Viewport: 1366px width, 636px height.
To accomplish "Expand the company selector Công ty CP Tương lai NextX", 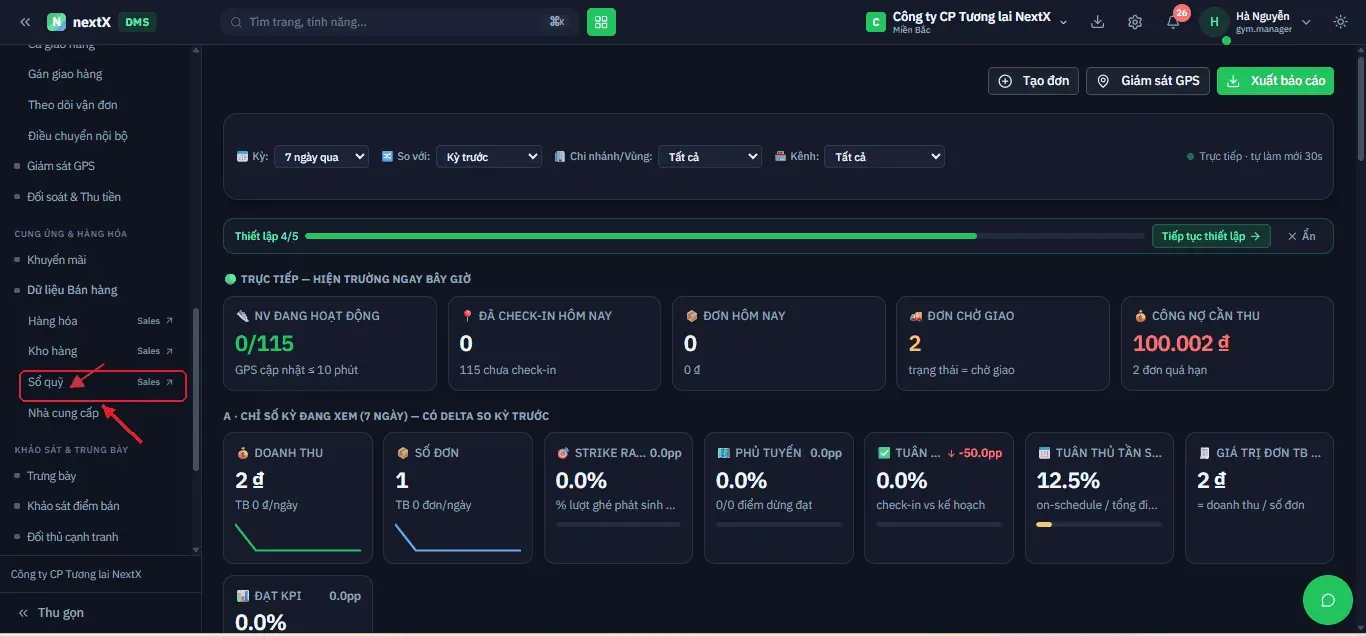I will pyautogui.click(x=968, y=22).
